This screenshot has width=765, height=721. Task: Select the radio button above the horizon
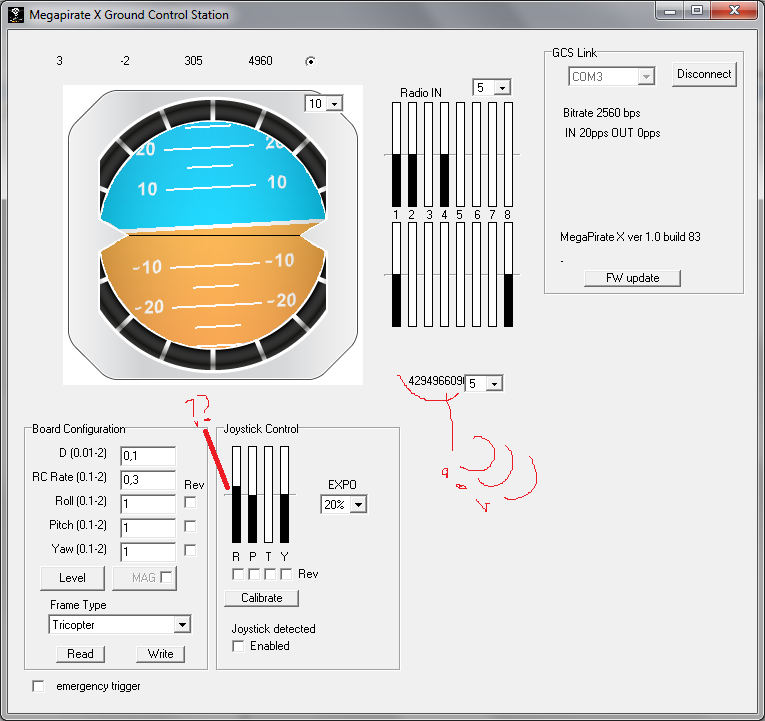pyautogui.click(x=310, y=61)
